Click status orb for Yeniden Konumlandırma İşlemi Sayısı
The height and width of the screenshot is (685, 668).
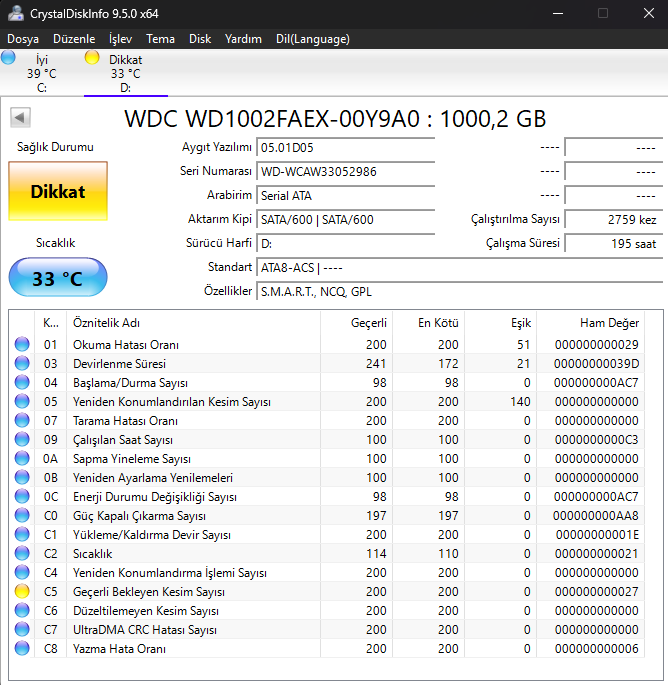point(22,572)
